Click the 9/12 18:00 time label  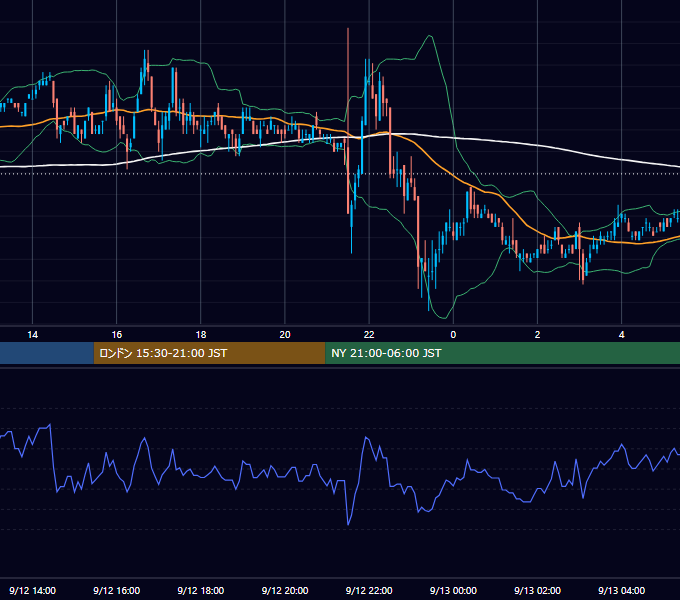click(x=201, y=590)
